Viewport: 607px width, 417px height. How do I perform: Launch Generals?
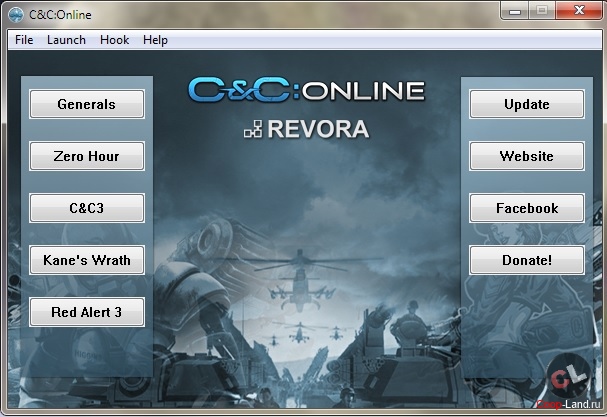click(x=87, y=104)
